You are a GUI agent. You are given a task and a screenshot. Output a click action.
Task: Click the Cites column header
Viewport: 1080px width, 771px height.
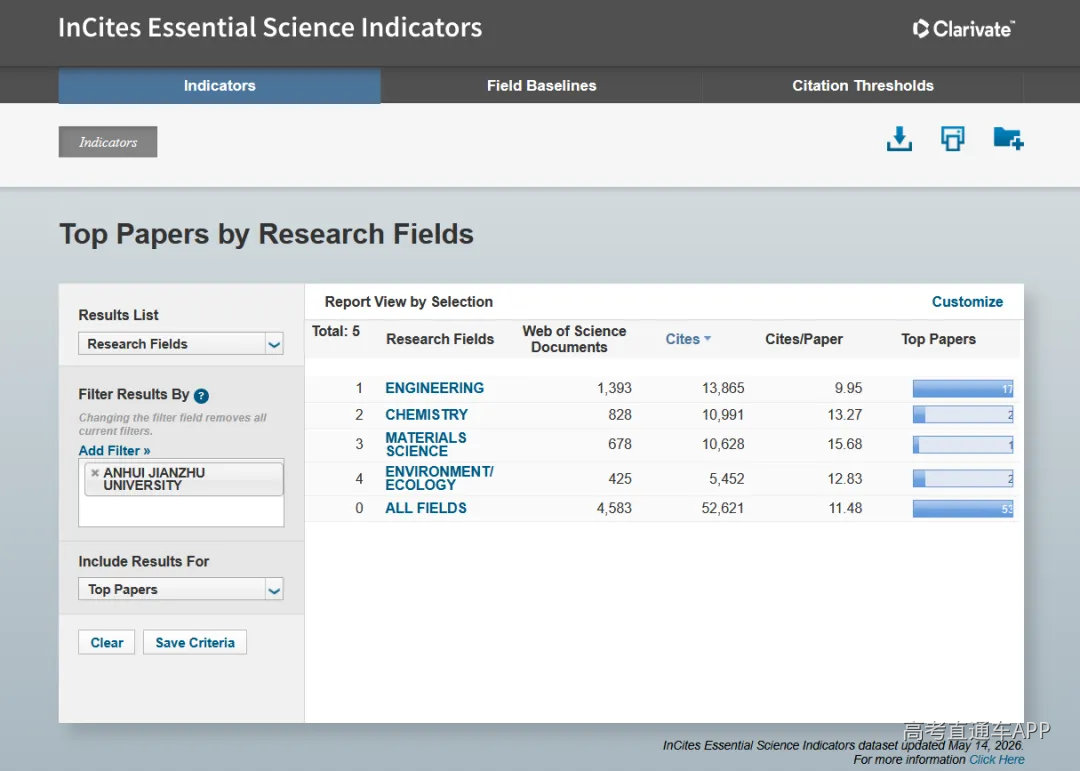click(x=682, y=339)
